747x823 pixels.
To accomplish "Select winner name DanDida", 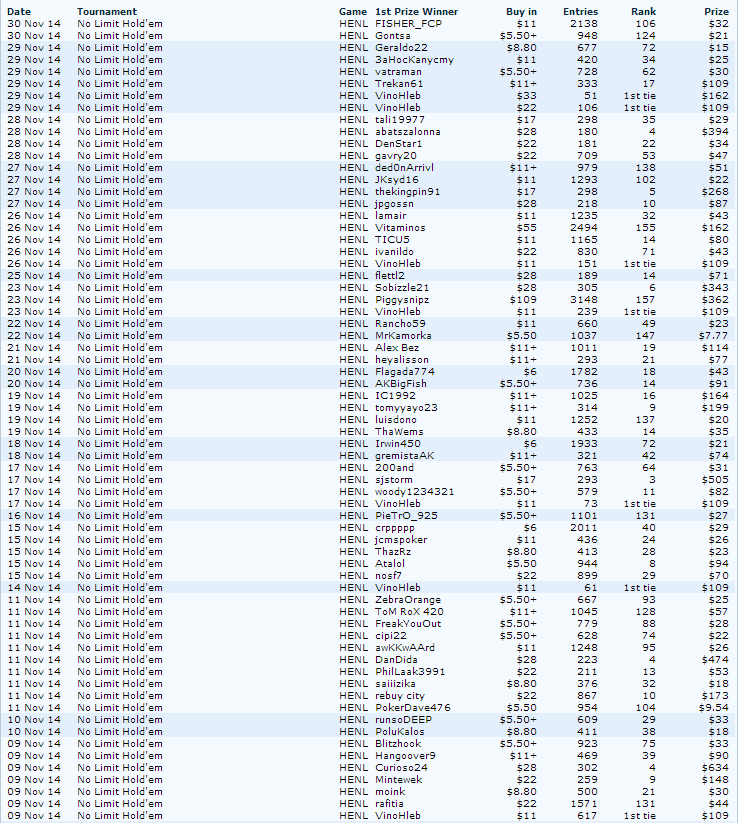I will pos(396,660).
